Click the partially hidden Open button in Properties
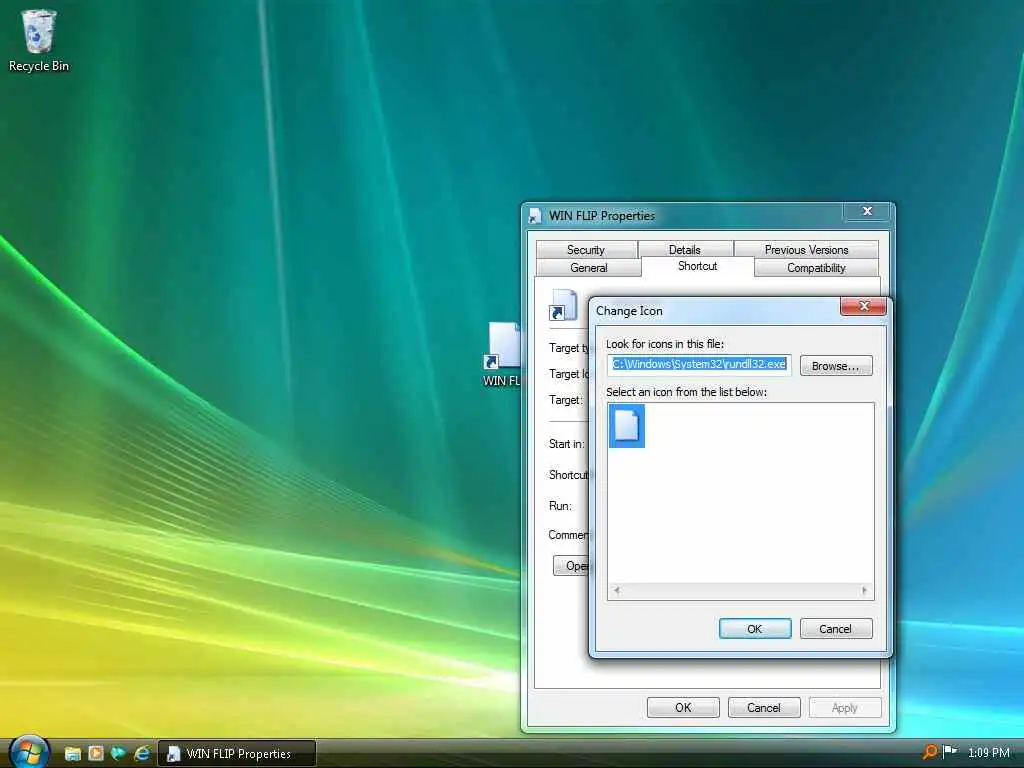 tap(571, 566)
